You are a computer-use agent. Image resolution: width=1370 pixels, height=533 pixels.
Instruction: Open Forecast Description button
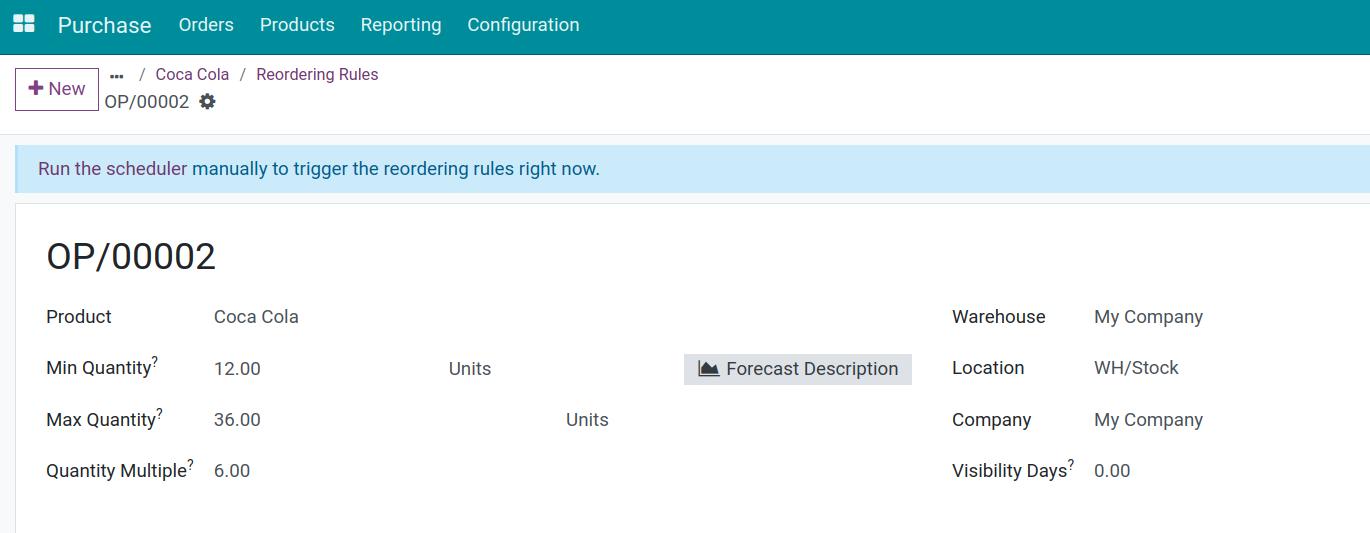[798, 369]
